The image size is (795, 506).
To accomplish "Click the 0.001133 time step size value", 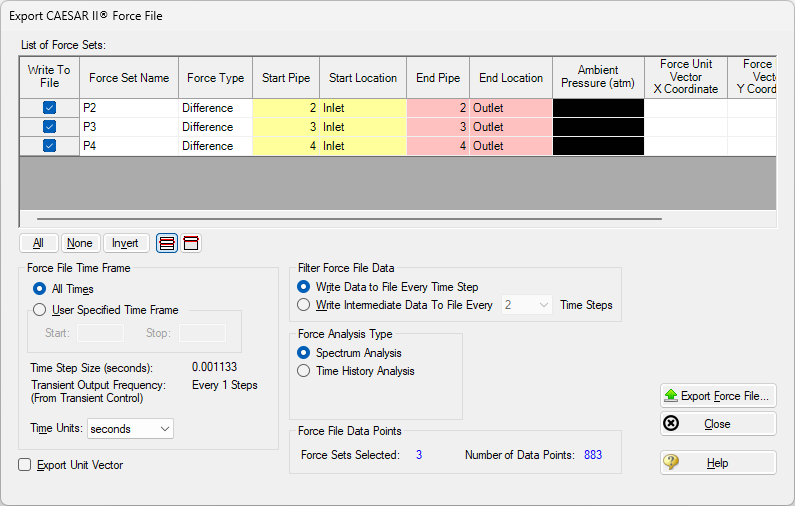I will coord(214,367).
